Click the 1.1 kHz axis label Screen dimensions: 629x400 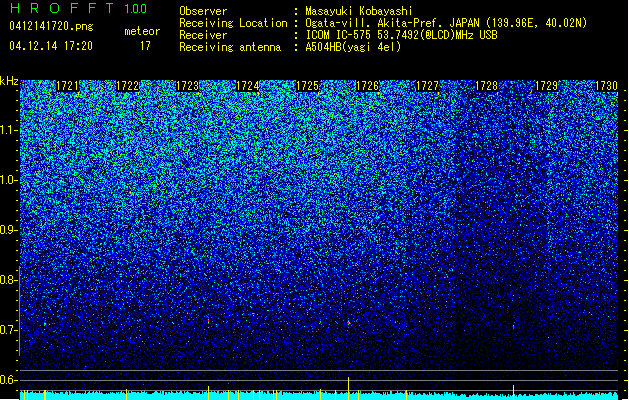click(x=9, y=130)
